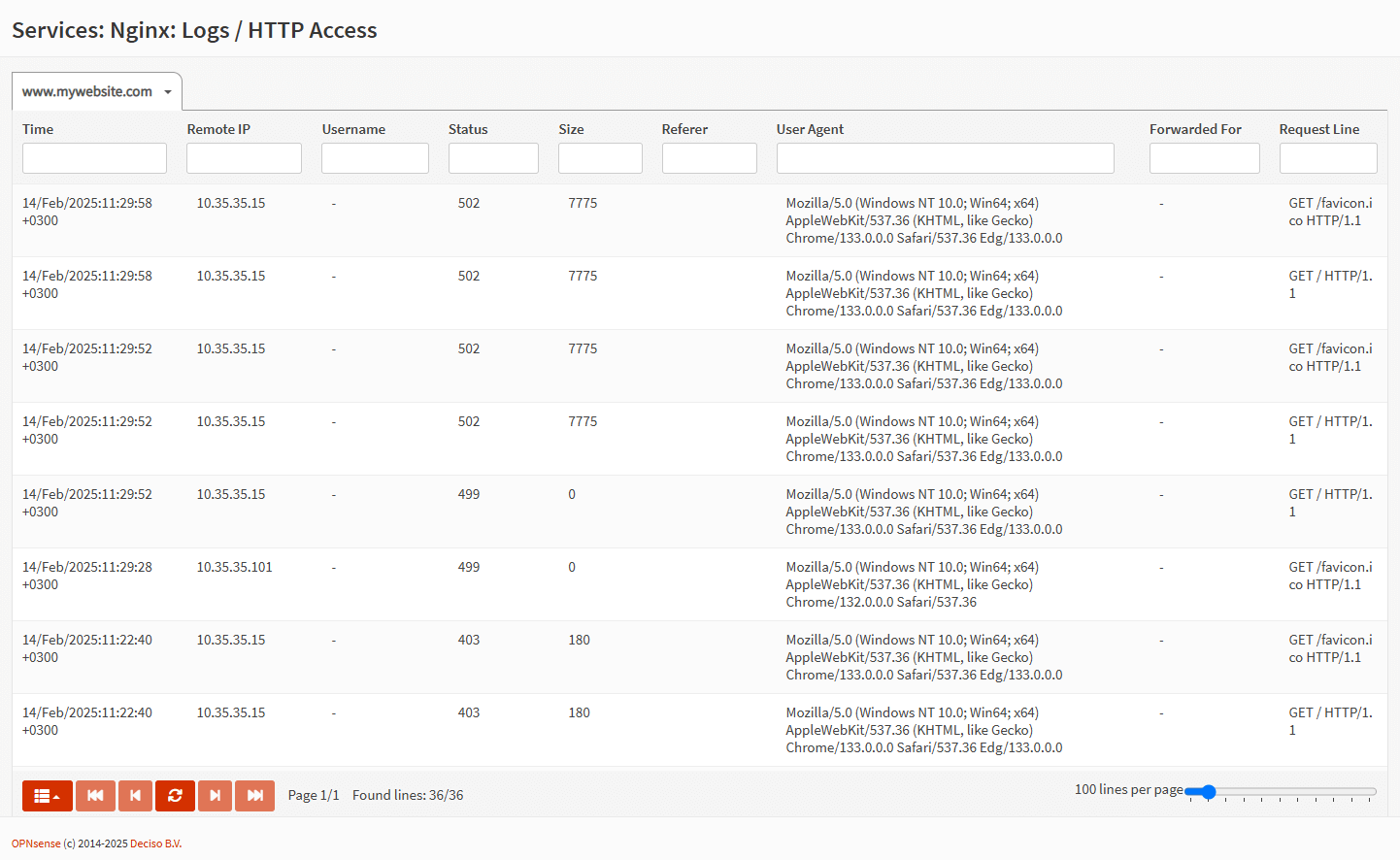The height and width of the screenshot is (860, 1400).
Task: Expand the www.mywebsite.com server dropdown caret
Action: [x=166, y=90]
